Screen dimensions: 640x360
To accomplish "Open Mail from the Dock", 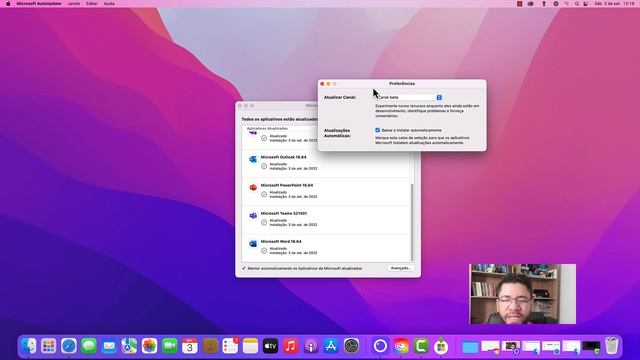I will pos(109,346).
